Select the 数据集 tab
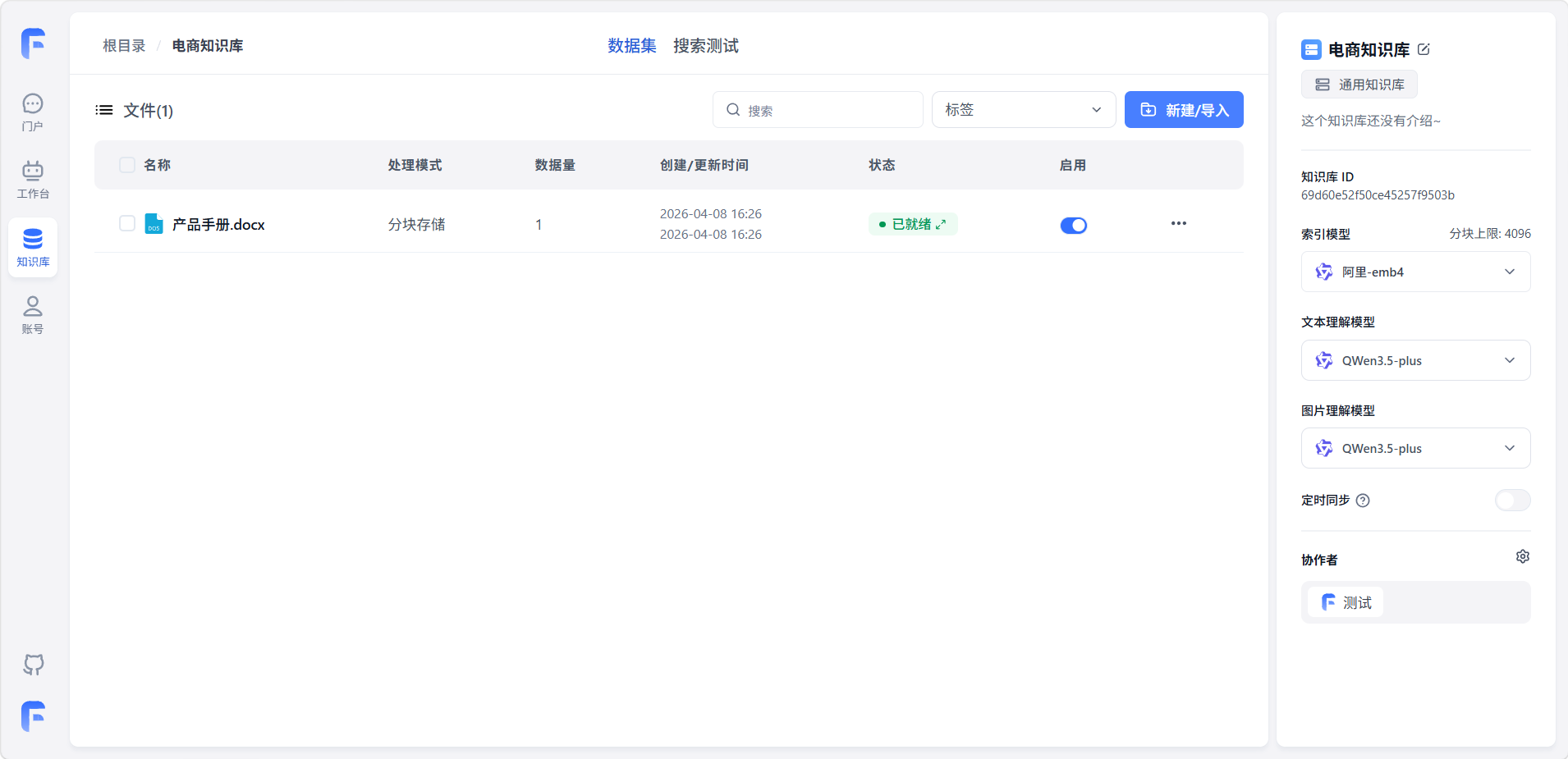Screen dimensions: 1568x759 pos(631,46)
